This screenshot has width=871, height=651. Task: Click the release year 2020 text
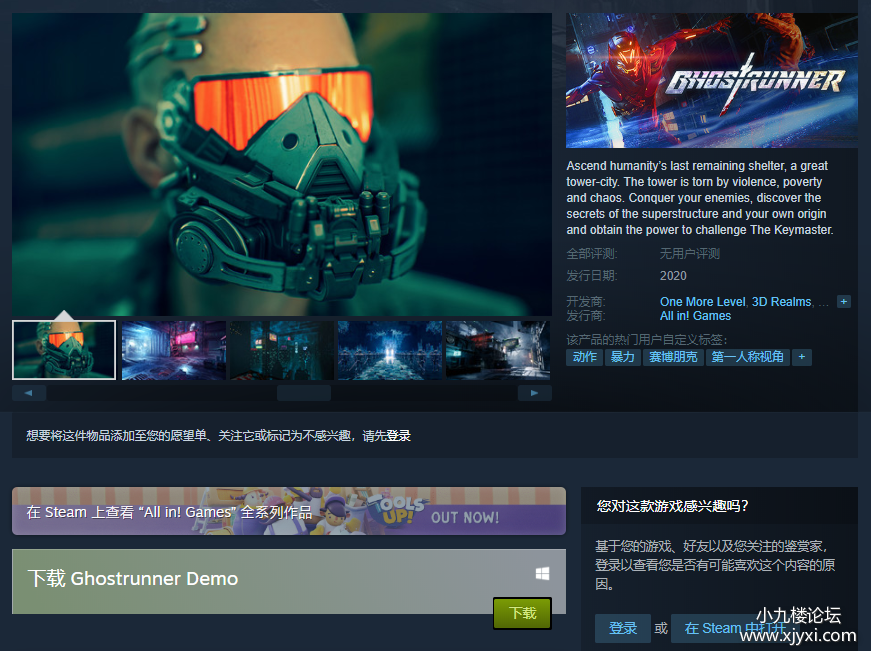(x=673, y=276)
